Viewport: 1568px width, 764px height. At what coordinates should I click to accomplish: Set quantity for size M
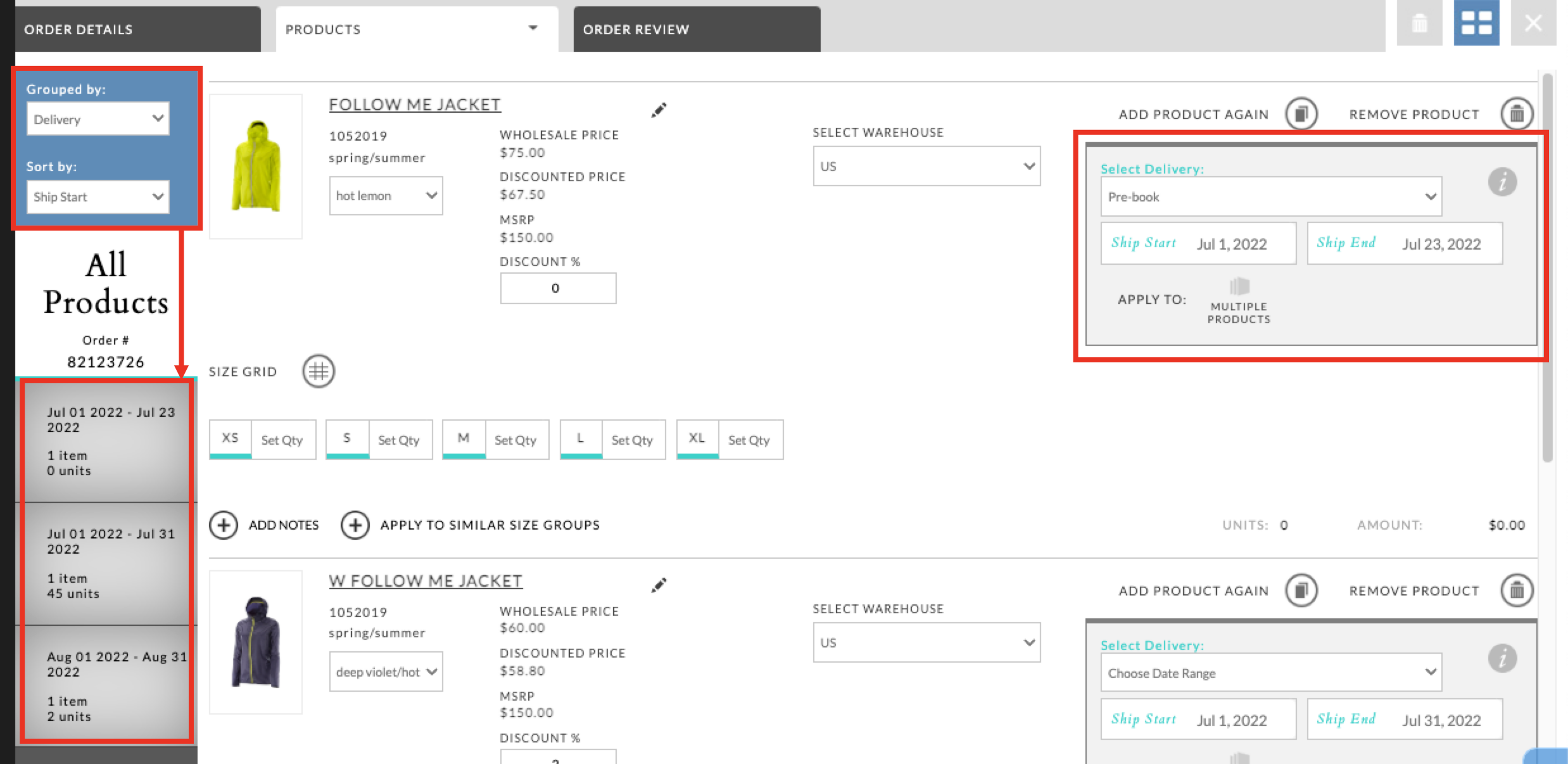pyautogui.click(x=516, y=439)
